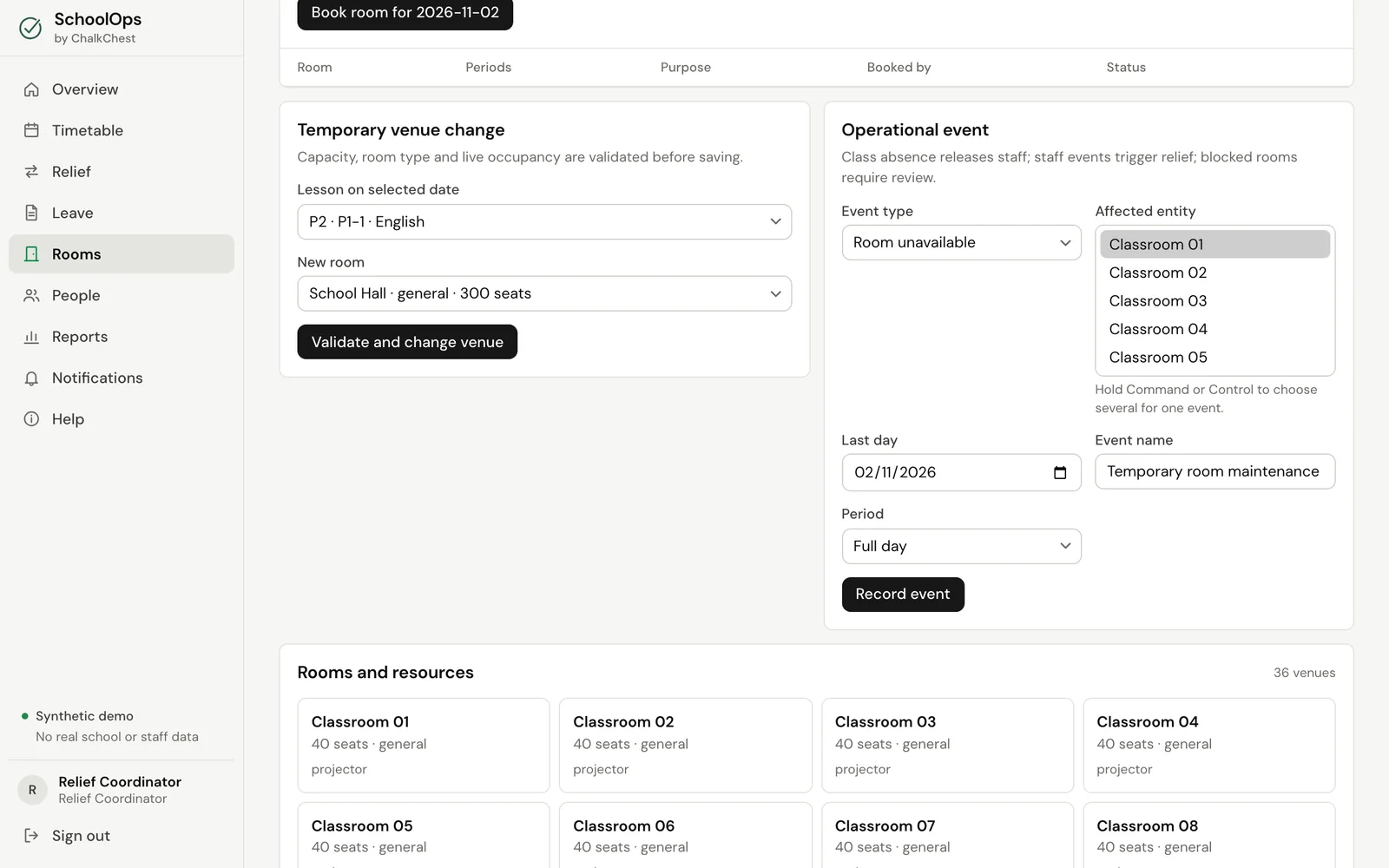The height and width of the screenshot is (868, 1389).
Task: Click the Timetable calendar icon
Action: tap(31, 130)
